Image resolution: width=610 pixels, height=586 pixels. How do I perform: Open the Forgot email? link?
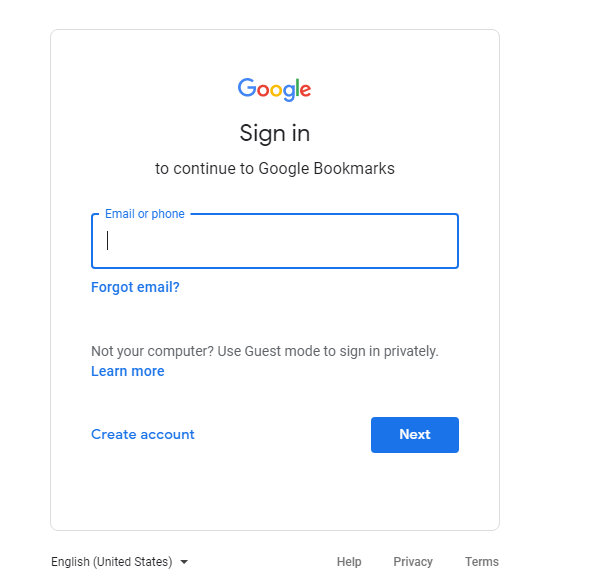pos(135,287)
